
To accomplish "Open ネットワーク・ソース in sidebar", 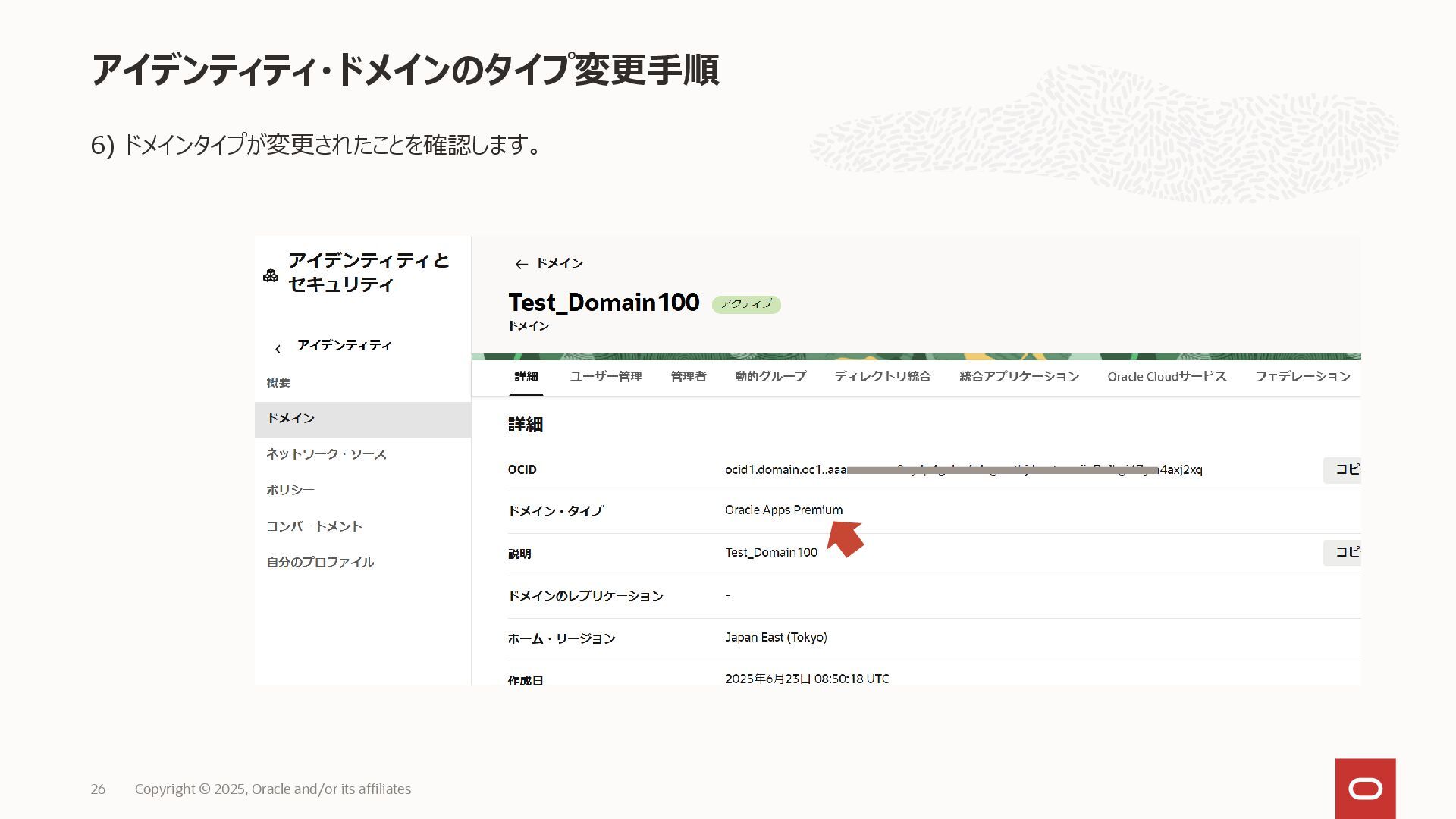I will tap(326, 454).
